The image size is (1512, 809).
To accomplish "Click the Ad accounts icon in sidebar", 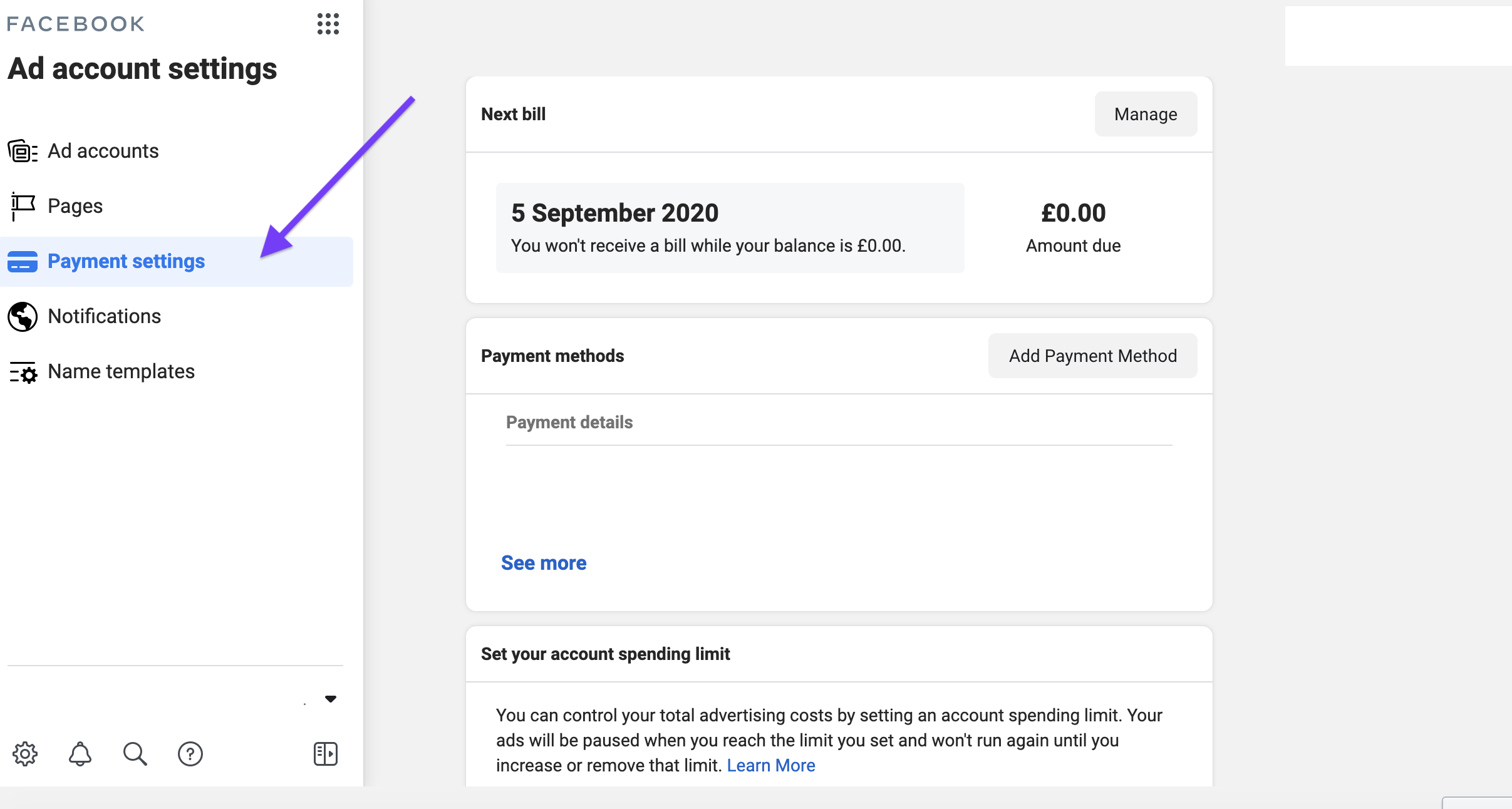I will point(23,150).
